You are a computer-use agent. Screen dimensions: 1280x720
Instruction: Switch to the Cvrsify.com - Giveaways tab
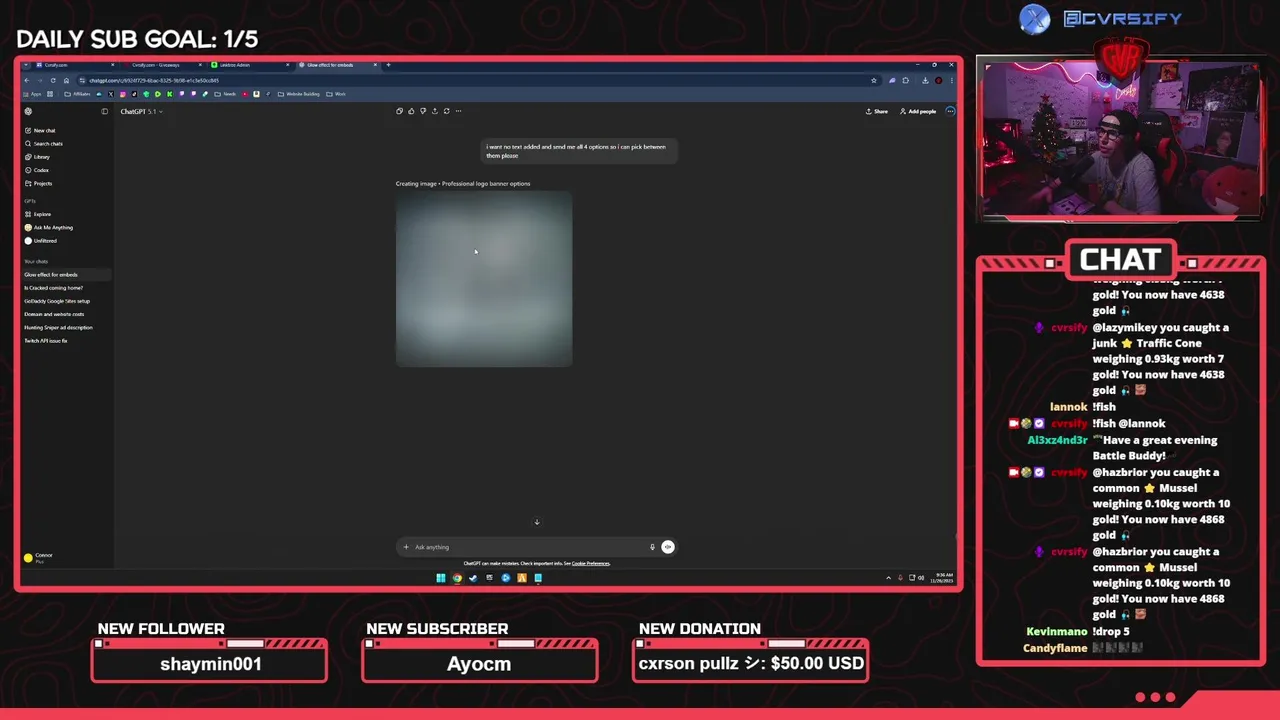pos(160,65)
